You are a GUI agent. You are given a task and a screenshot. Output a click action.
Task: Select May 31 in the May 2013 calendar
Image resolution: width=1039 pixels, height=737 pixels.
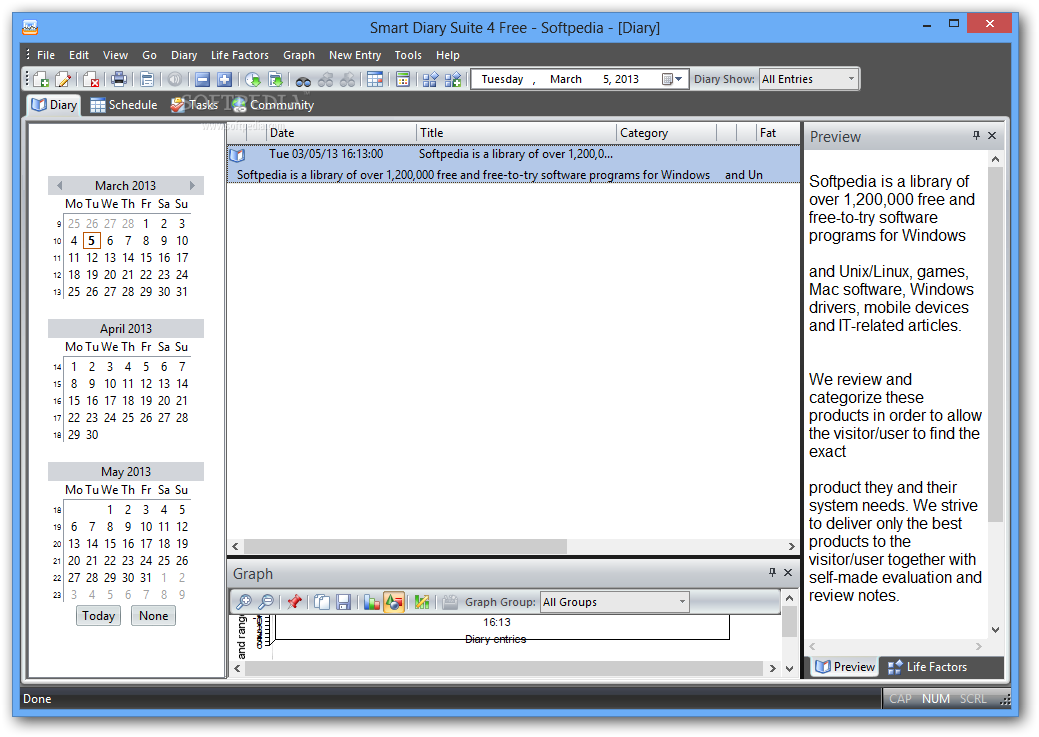[146, 578]
